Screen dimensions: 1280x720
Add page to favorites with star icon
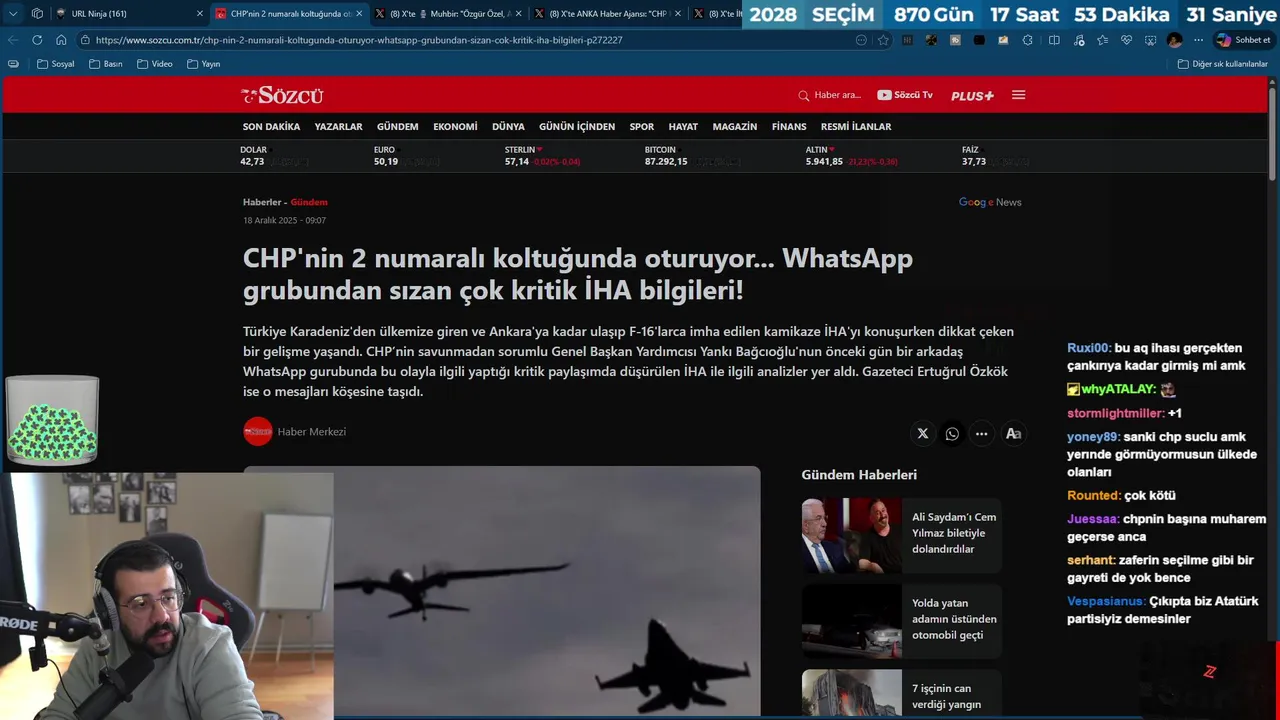[x=883, y=40]
